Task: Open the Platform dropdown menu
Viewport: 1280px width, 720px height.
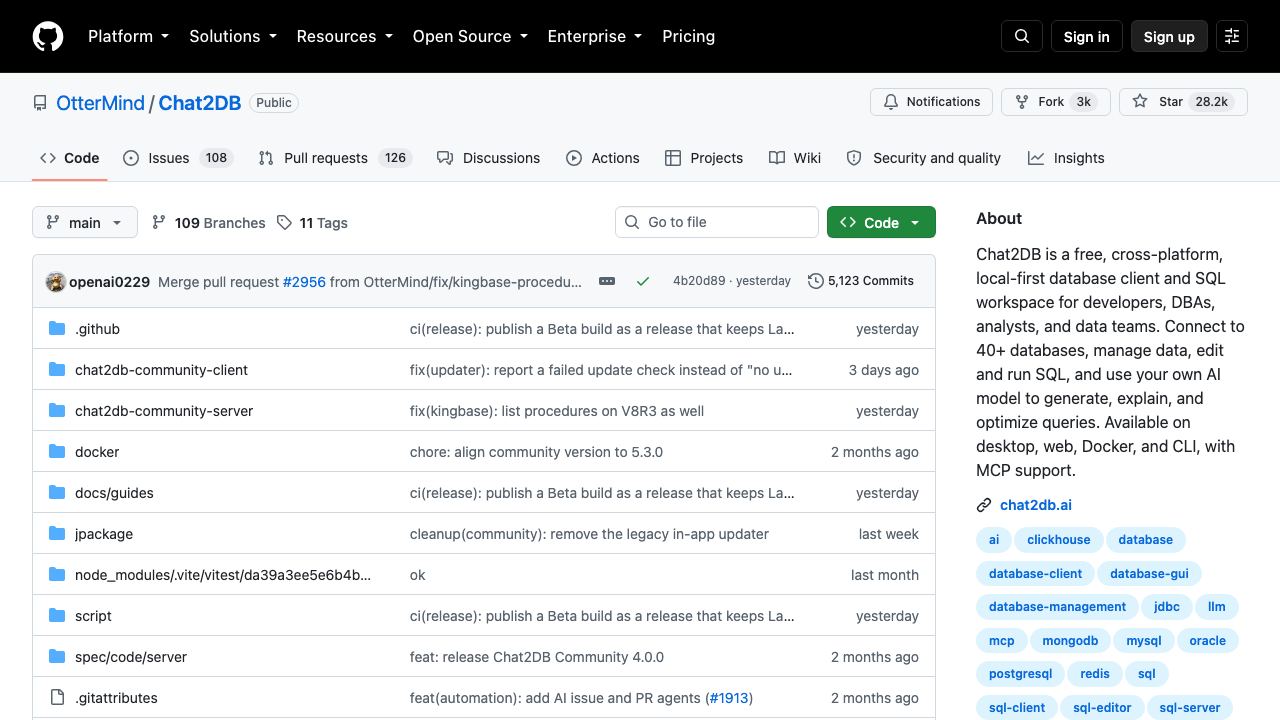Action: pos(128,36)
